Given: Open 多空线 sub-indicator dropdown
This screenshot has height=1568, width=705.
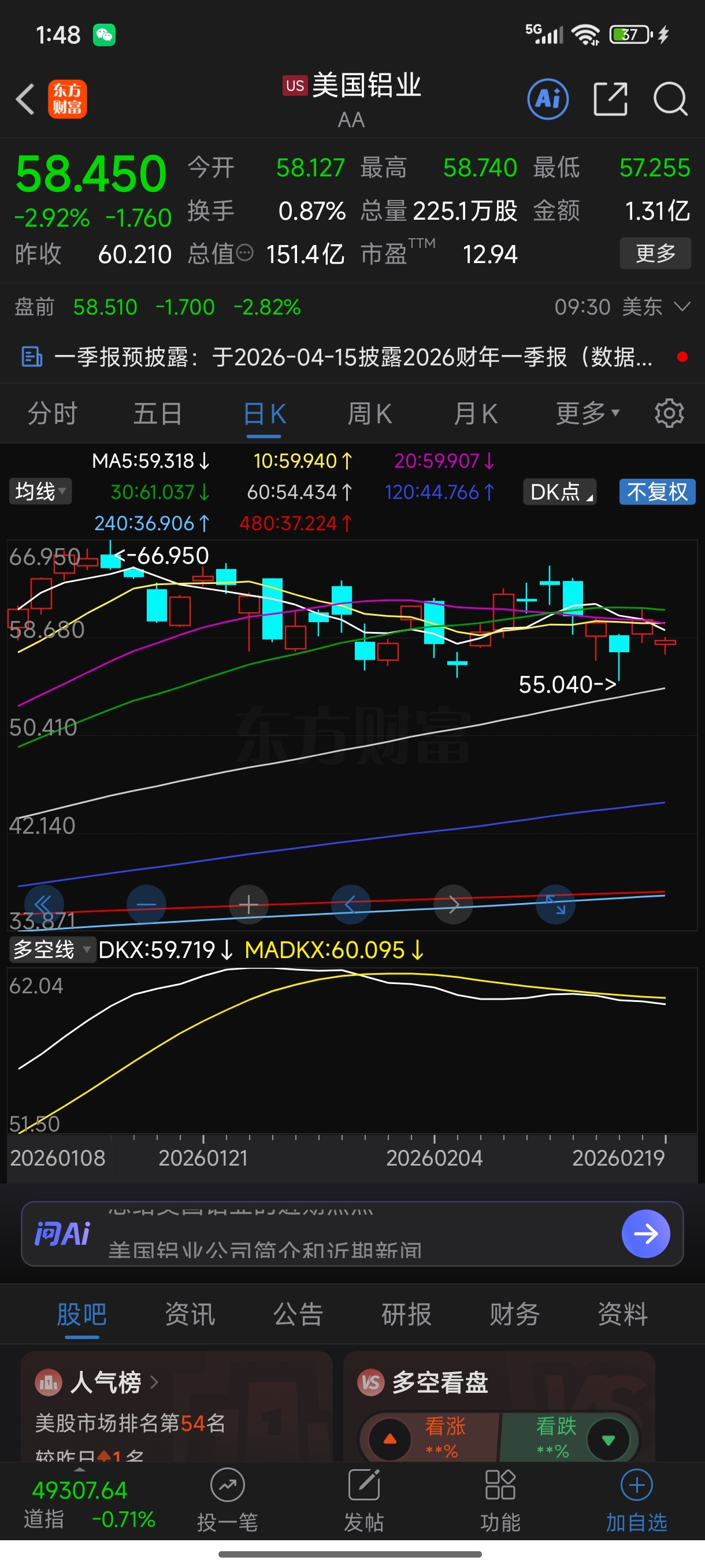Looking at the screenshot, I should (53, 949).
